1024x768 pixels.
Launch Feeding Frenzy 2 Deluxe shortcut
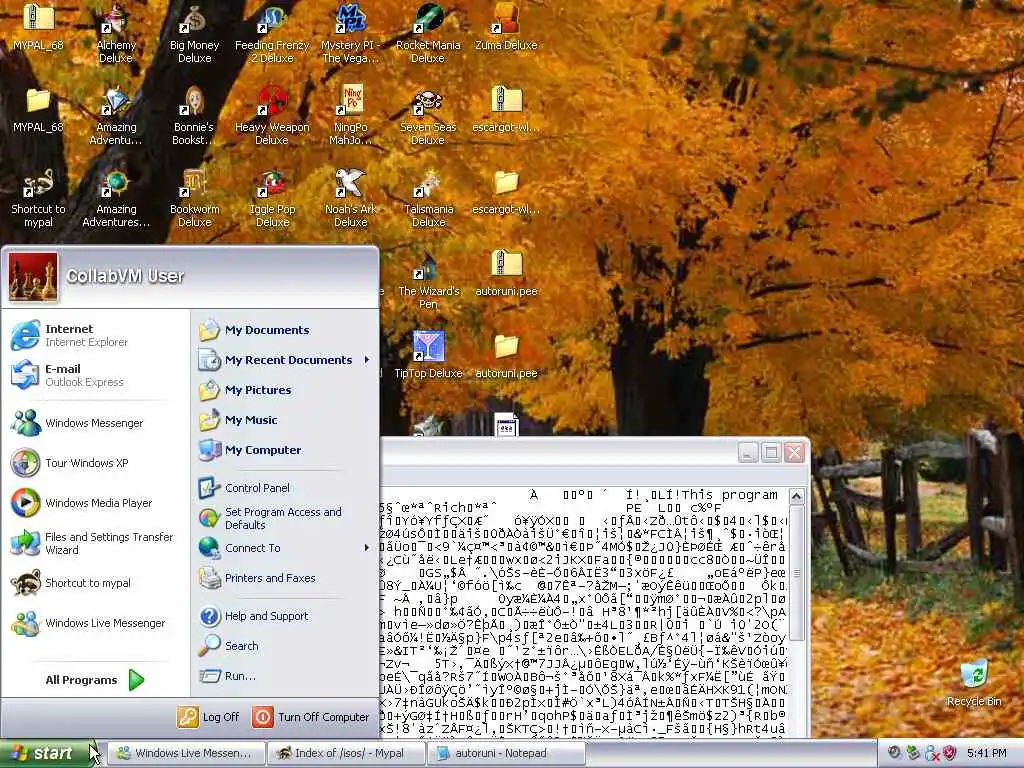(272, 34)
